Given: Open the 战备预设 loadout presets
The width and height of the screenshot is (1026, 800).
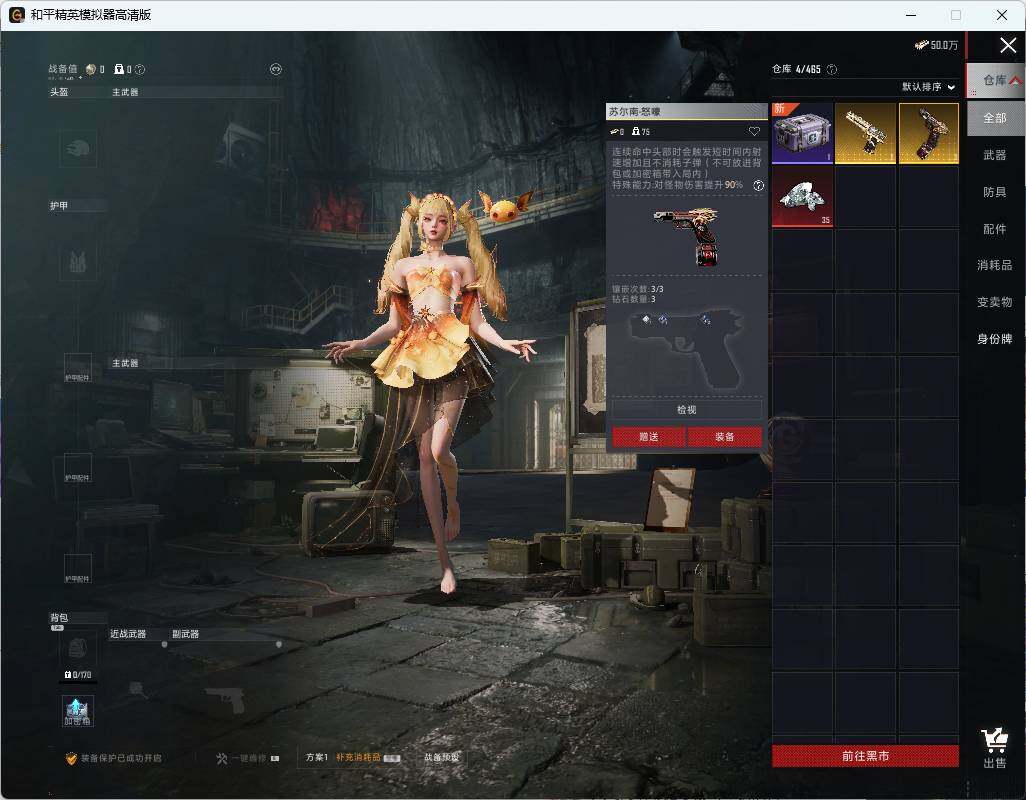Looking at the screenshot, I should click(441, 757).
